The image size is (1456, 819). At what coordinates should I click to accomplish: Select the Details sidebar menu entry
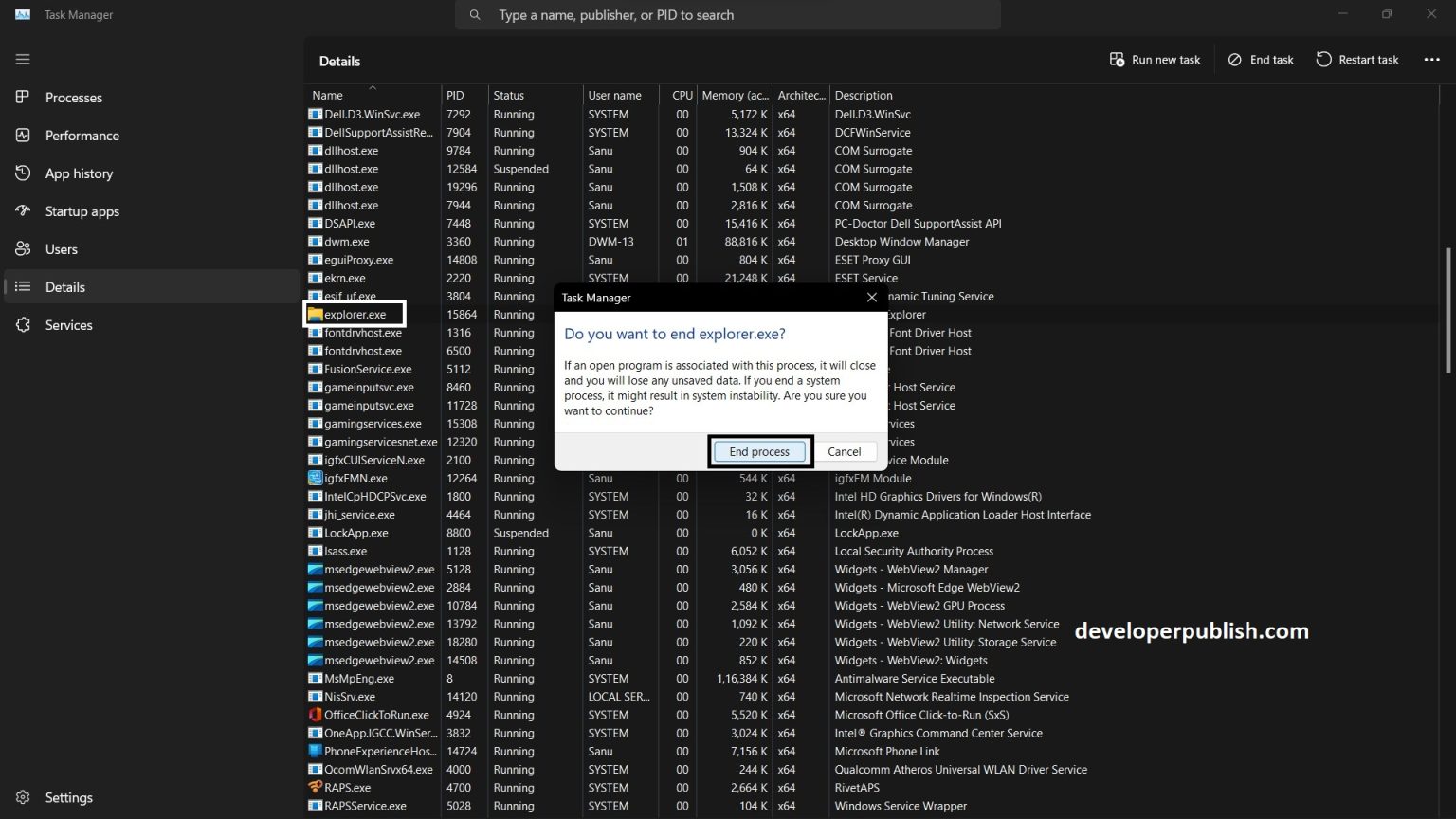pyautogui.click(x=64, y=286)
